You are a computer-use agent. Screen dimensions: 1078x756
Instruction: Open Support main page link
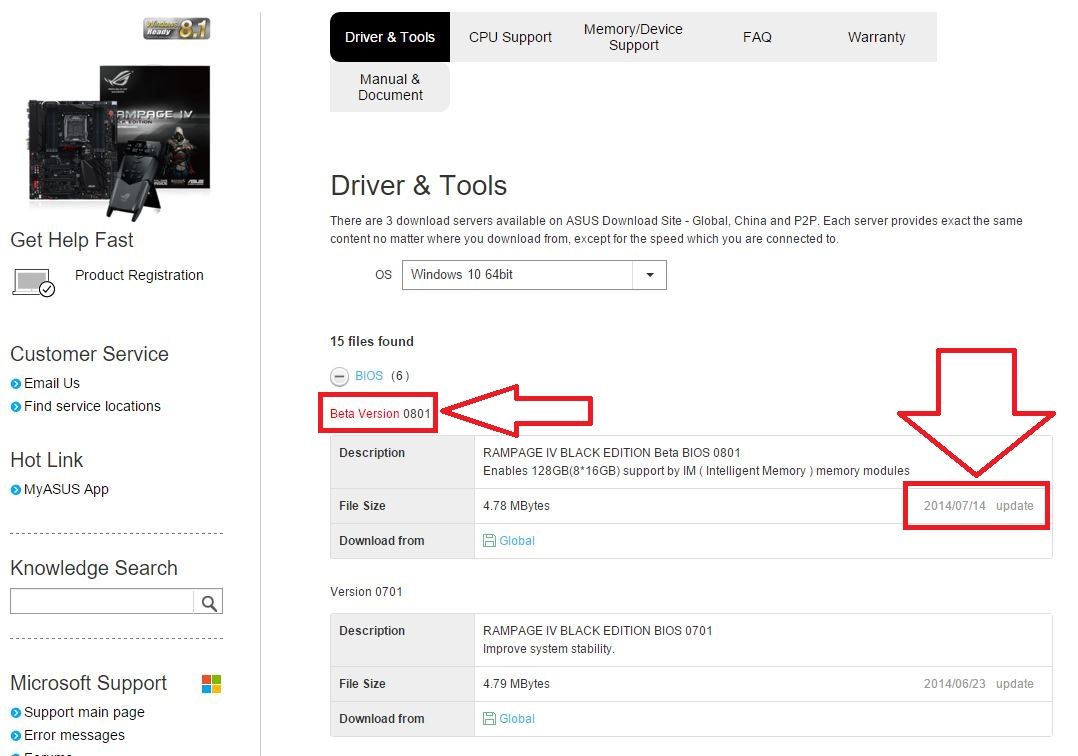click(x=84, y=713)
